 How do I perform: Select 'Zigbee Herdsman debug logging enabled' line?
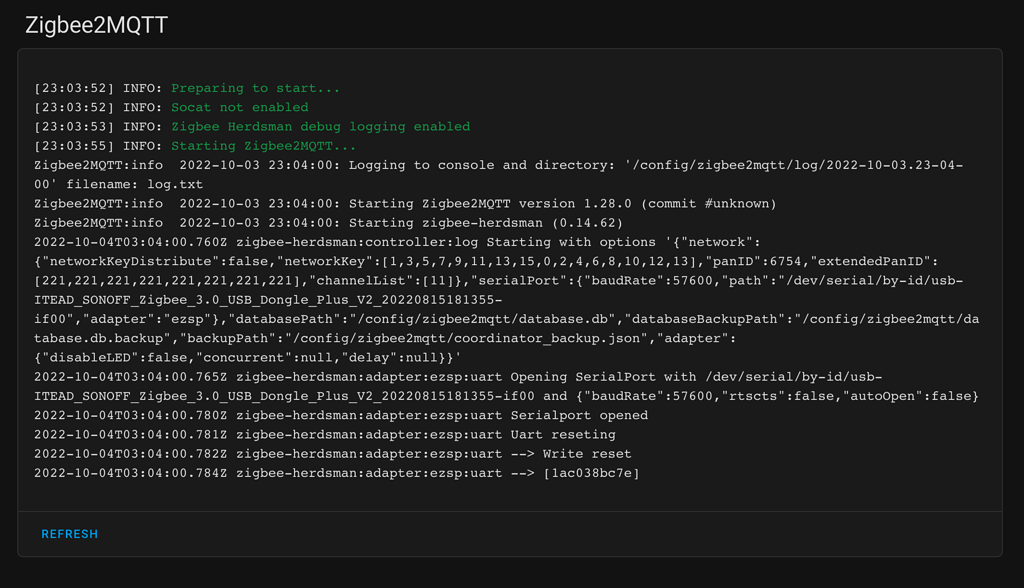click(x=320, y=127)
